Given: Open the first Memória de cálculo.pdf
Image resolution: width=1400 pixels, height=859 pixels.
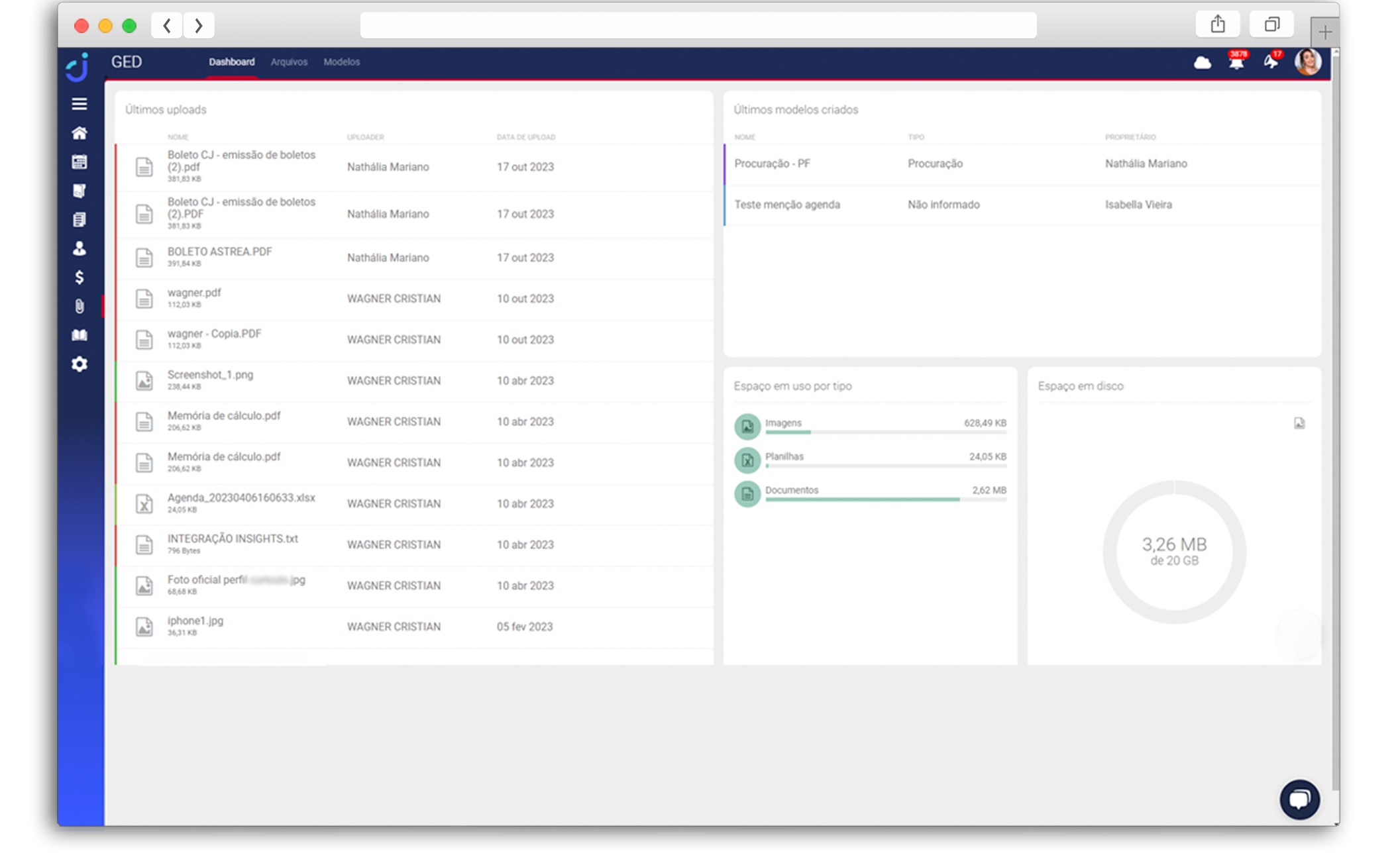Looking at the screenshot, I should pos(414,422).
